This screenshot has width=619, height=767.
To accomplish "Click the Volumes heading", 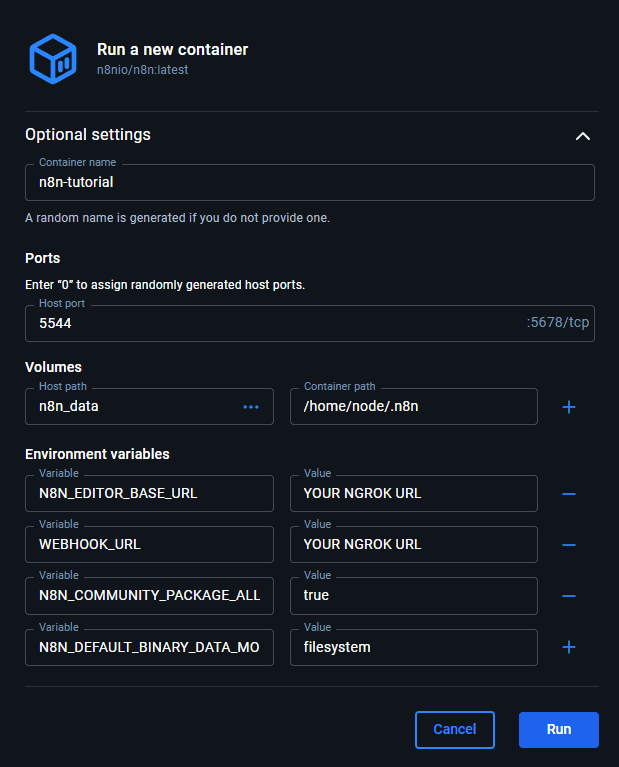I will coord(53,367).
